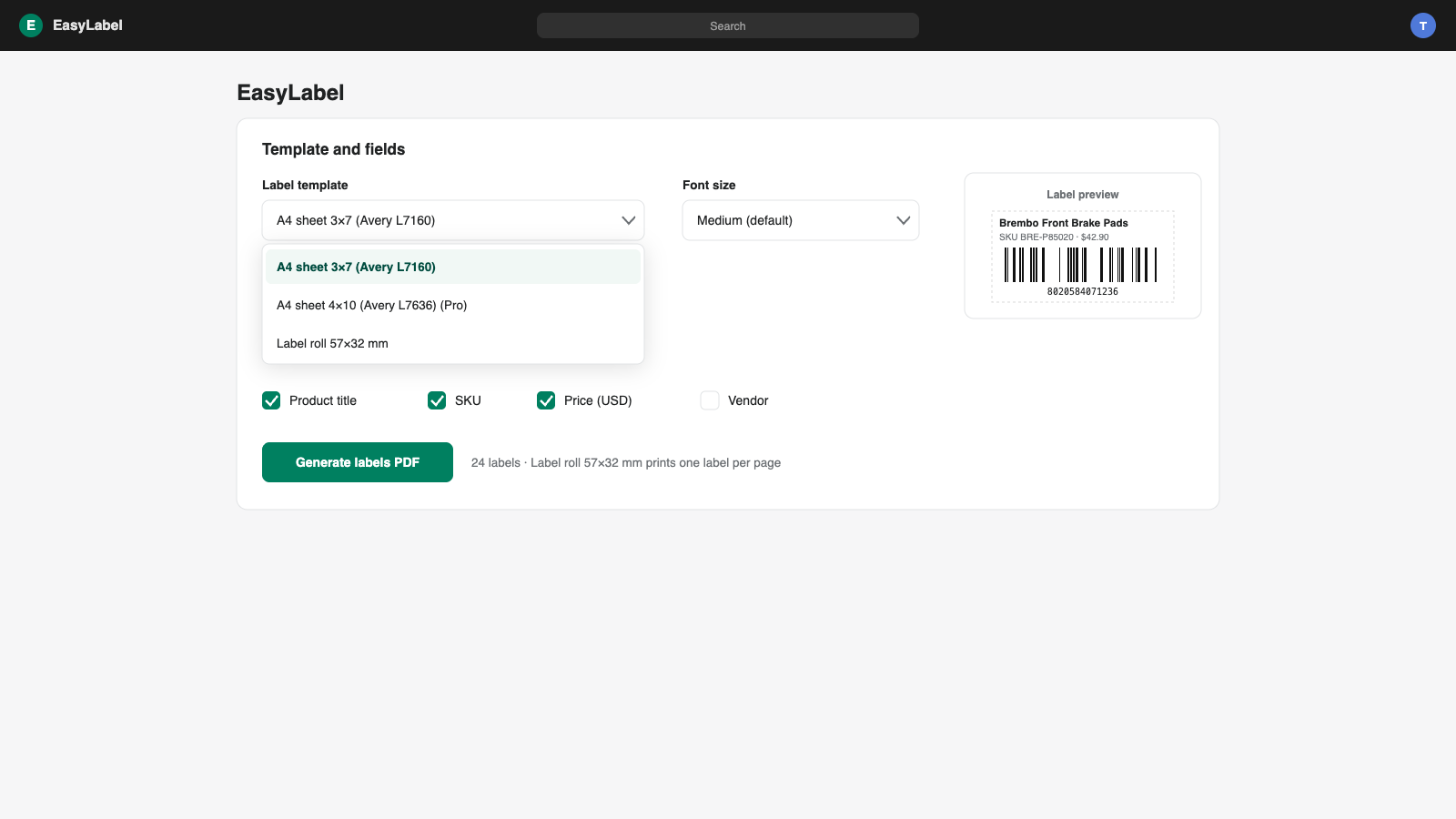The height and width of the screenshot is (819, 1456).
Task: Pick Label roll 57×32 mm option
Action: click(453, 343)
